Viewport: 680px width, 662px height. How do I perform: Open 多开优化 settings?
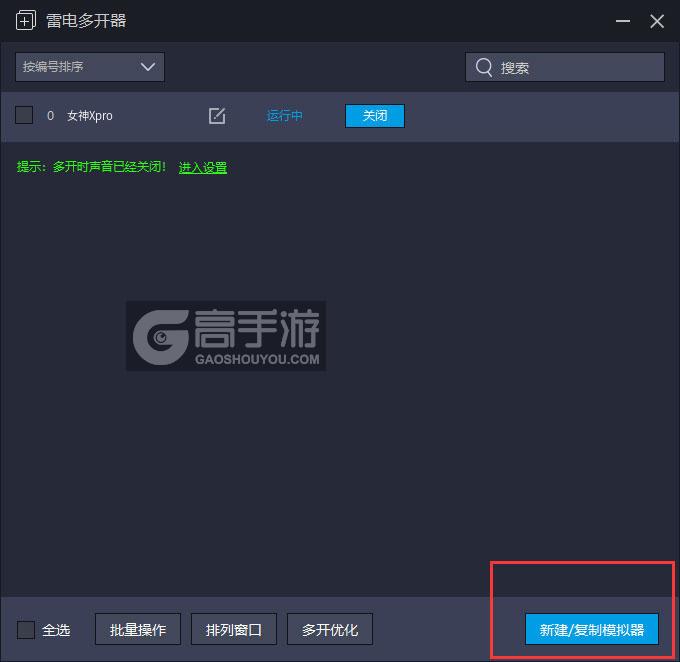pos(330,629)
